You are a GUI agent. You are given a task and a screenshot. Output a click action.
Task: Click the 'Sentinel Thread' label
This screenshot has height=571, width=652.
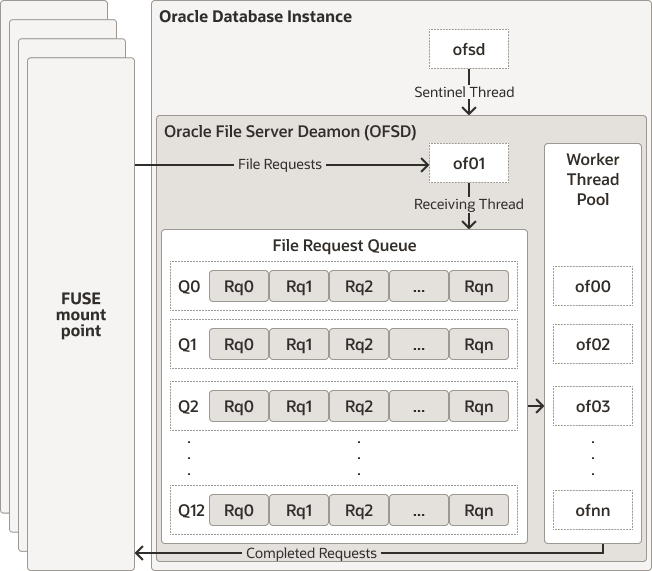pos(464,92)
